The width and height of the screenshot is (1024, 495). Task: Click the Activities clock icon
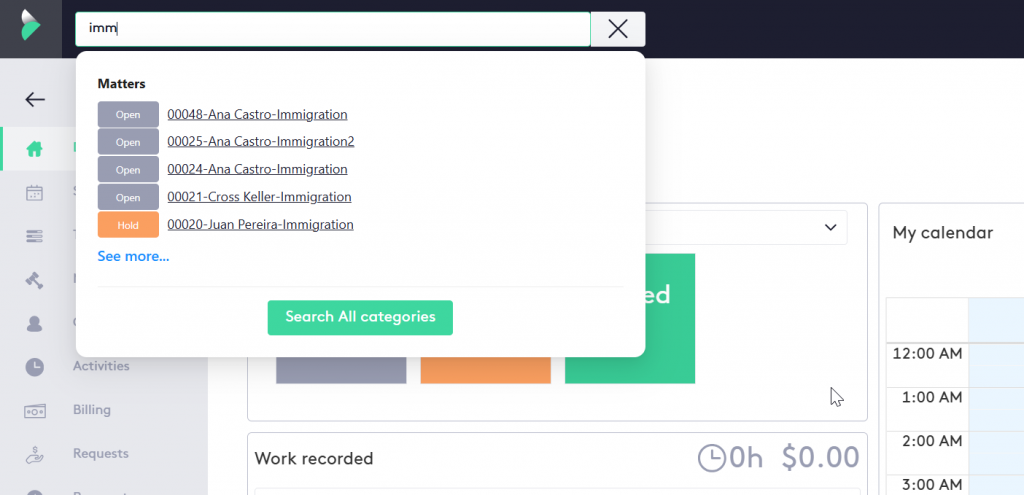coord(35,366)
